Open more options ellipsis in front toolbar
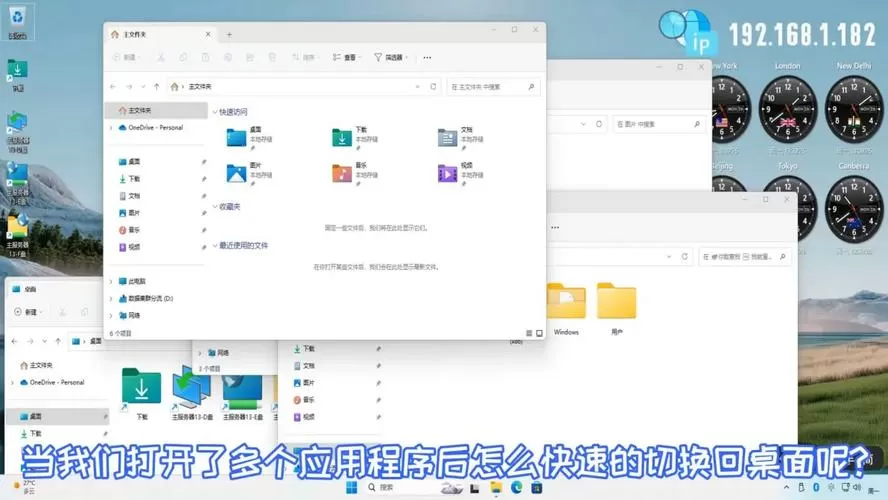The height and width of the screenshot is (500, 888). [x=427, y=57]
